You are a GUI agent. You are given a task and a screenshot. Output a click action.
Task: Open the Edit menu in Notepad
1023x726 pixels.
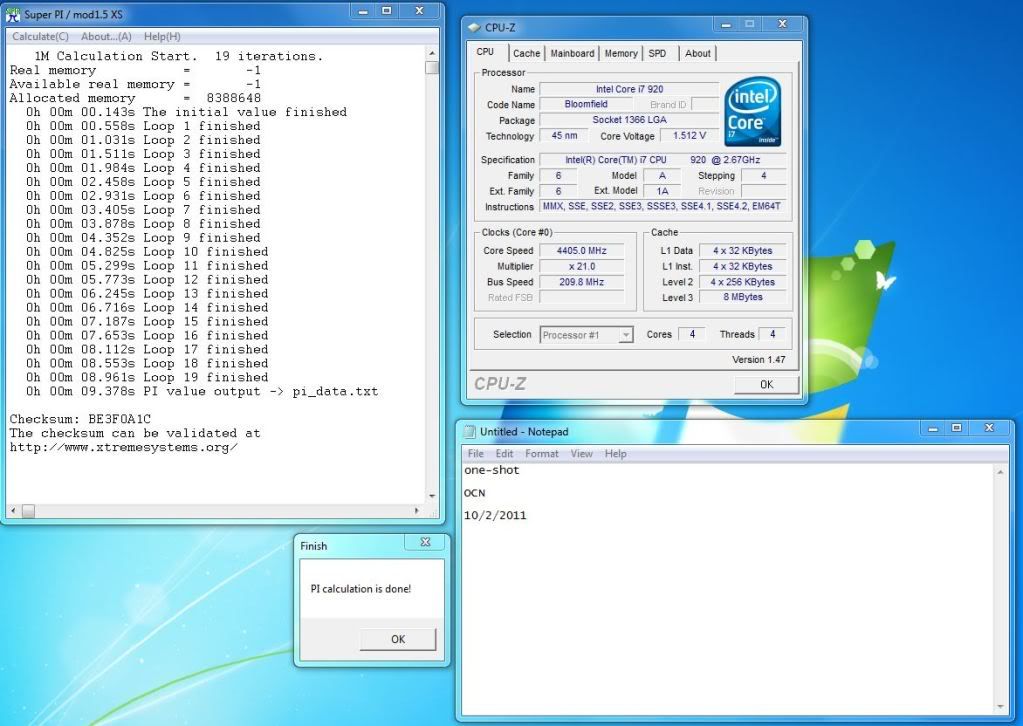pos(504,453)
